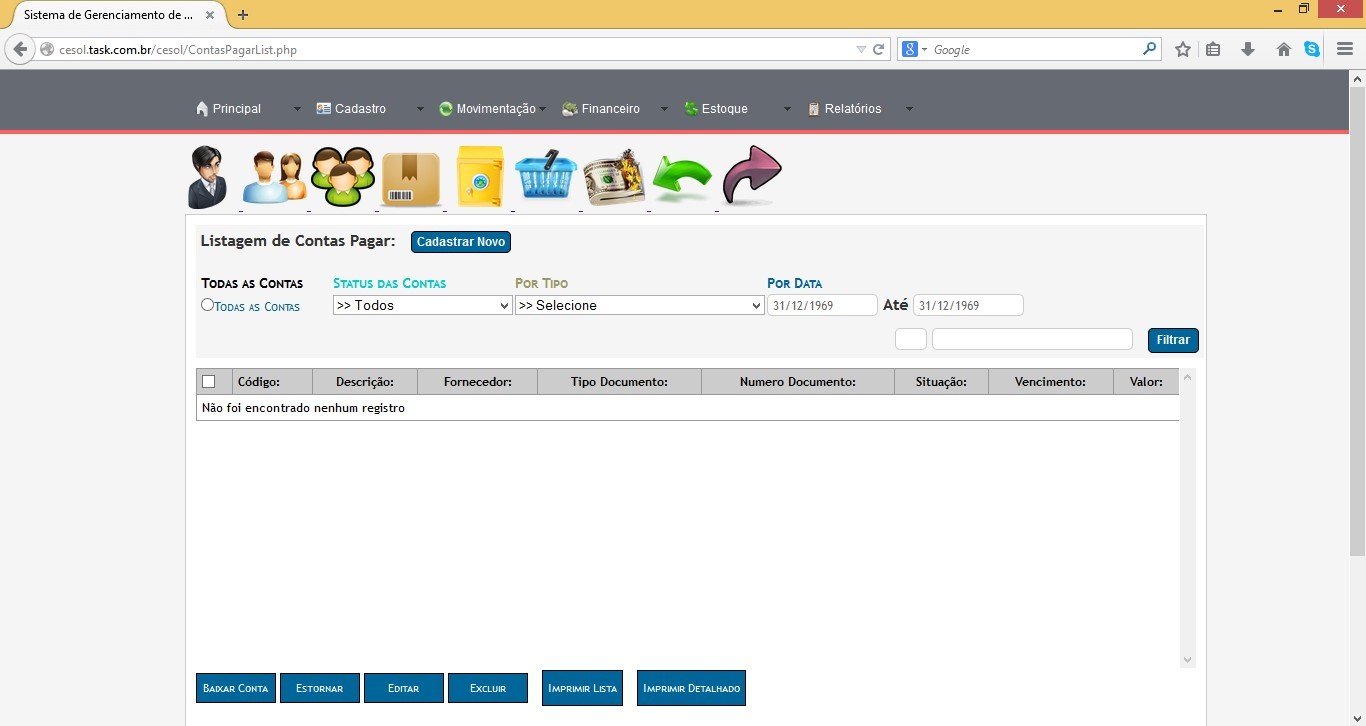Click the Baixar Conta button
This screenshot has width=1366, height=726.
click(x=236, y=688)
